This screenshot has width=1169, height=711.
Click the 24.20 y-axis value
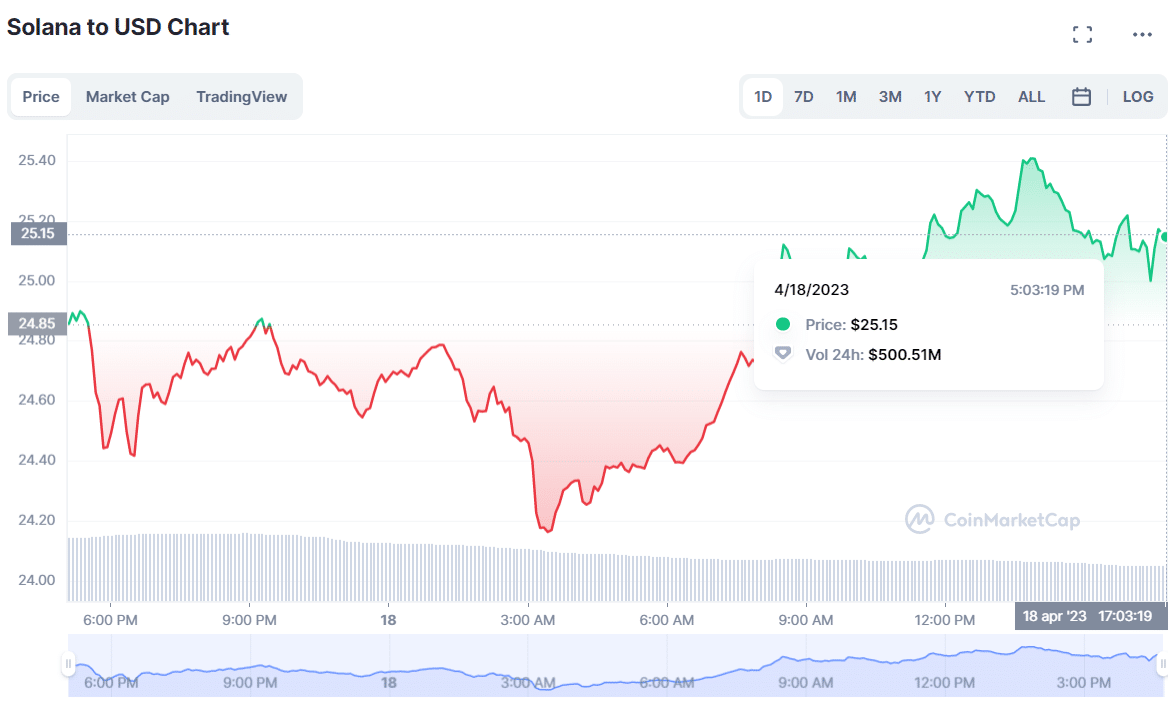37,520
